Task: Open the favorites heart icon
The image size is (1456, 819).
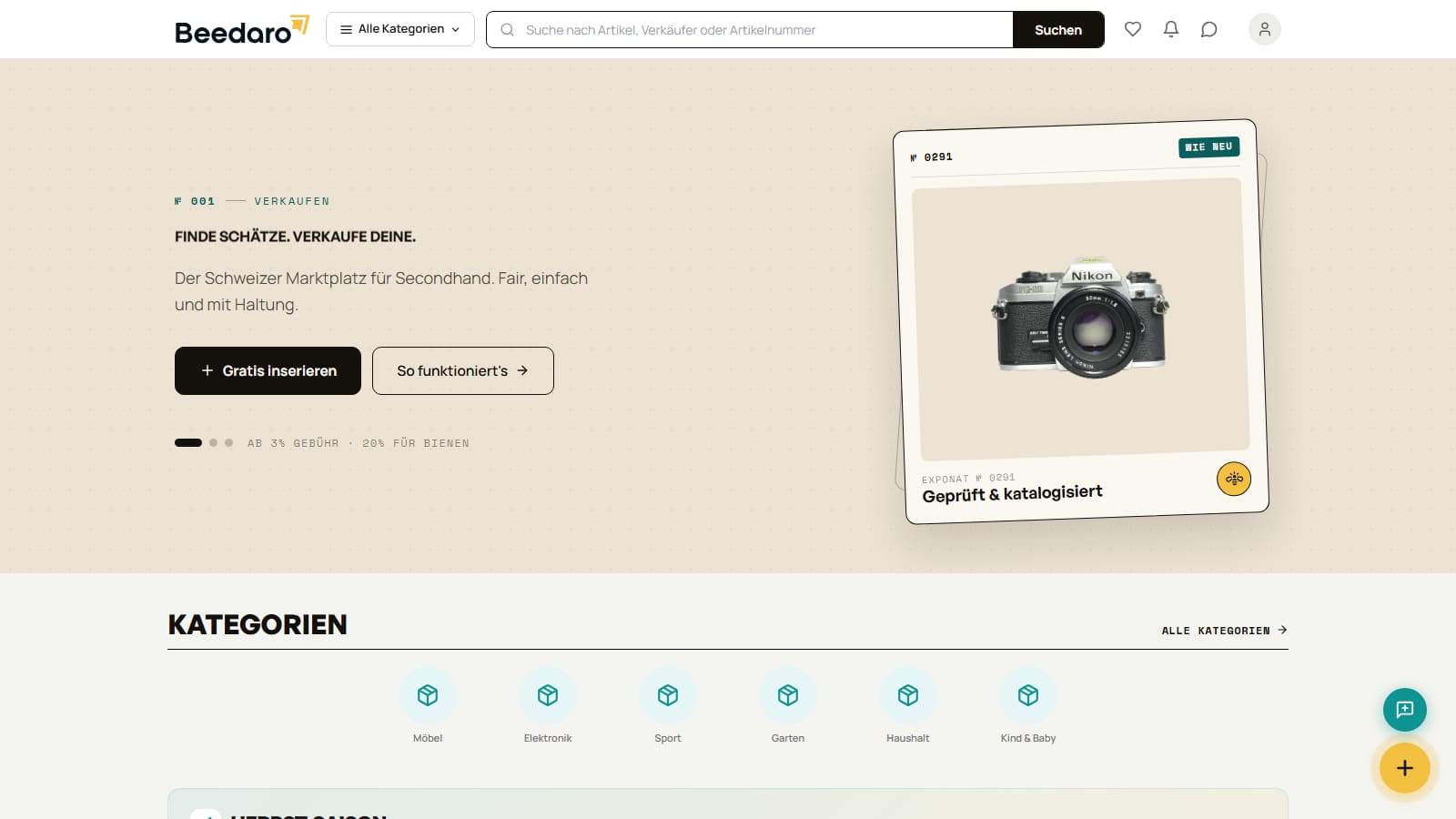Action: 1133,29
